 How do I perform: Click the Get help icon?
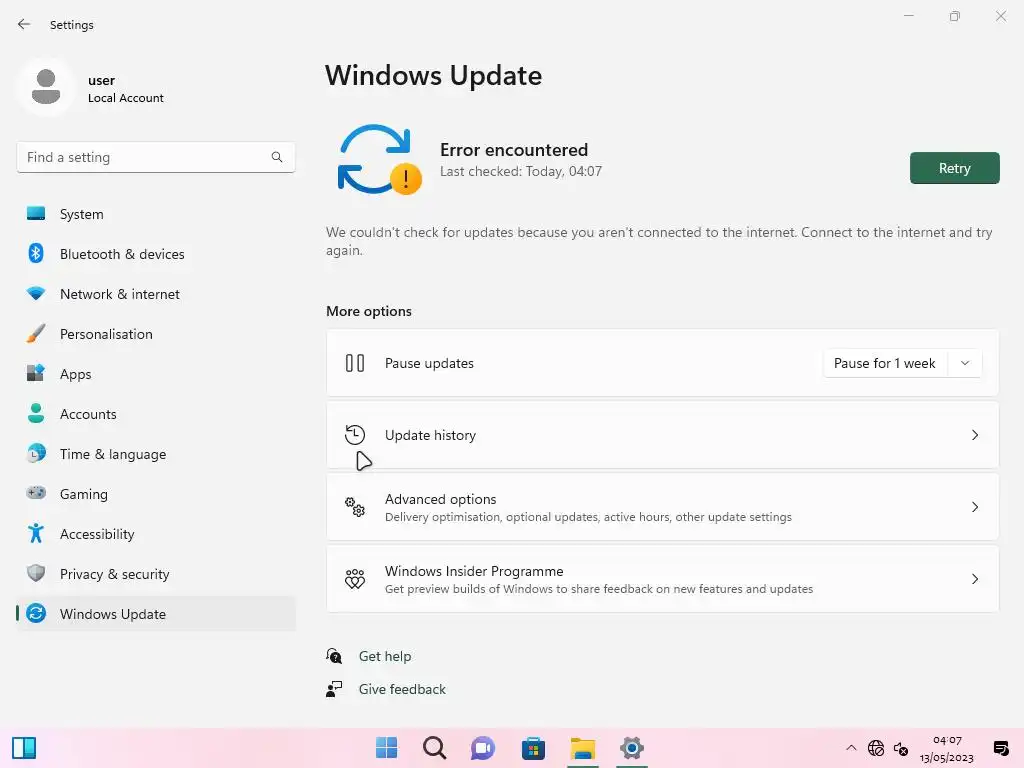(x=334, y=656)
